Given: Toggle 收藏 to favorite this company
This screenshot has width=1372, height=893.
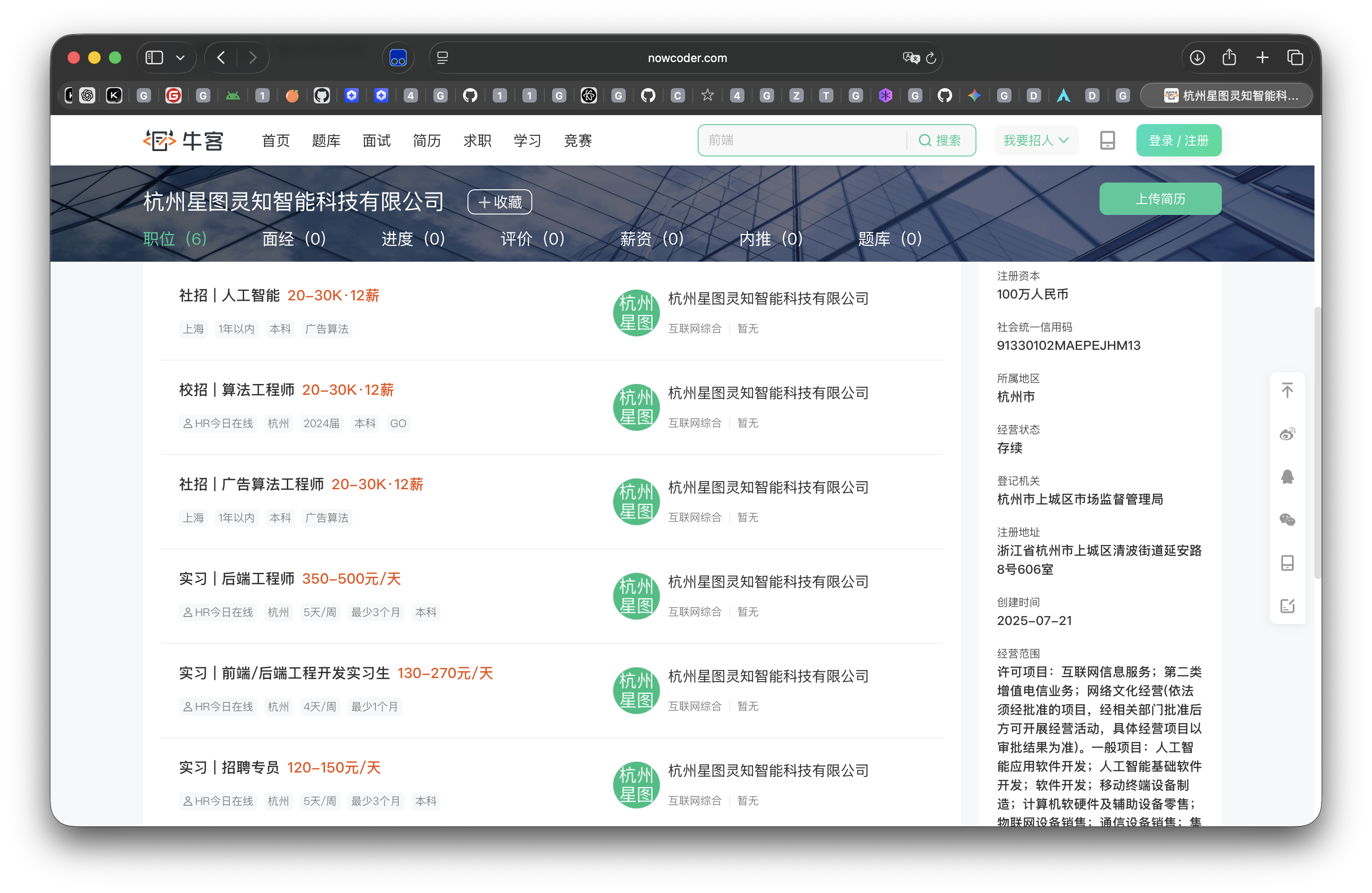Looking at the screenshot, I should click(x=499, y=202).
